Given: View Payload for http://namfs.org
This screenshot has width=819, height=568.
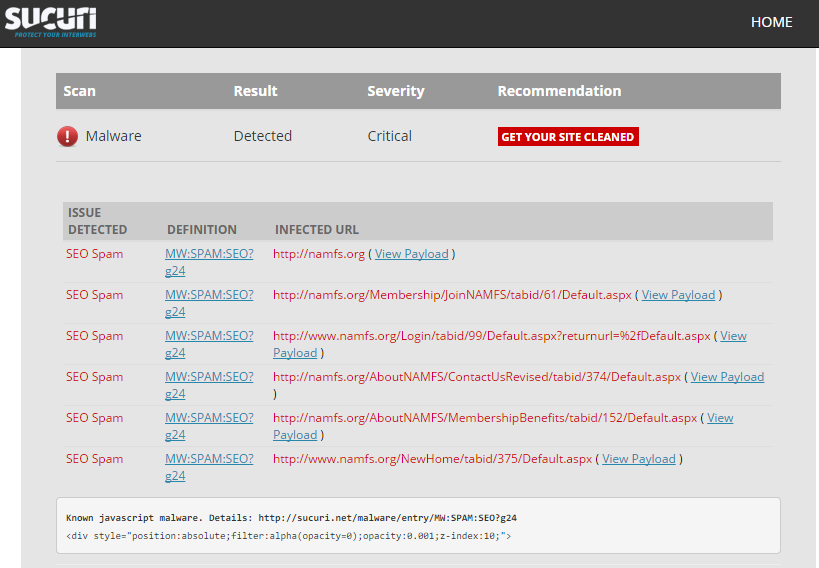Looking at the screenshot, I should click(x=412, y=254).
